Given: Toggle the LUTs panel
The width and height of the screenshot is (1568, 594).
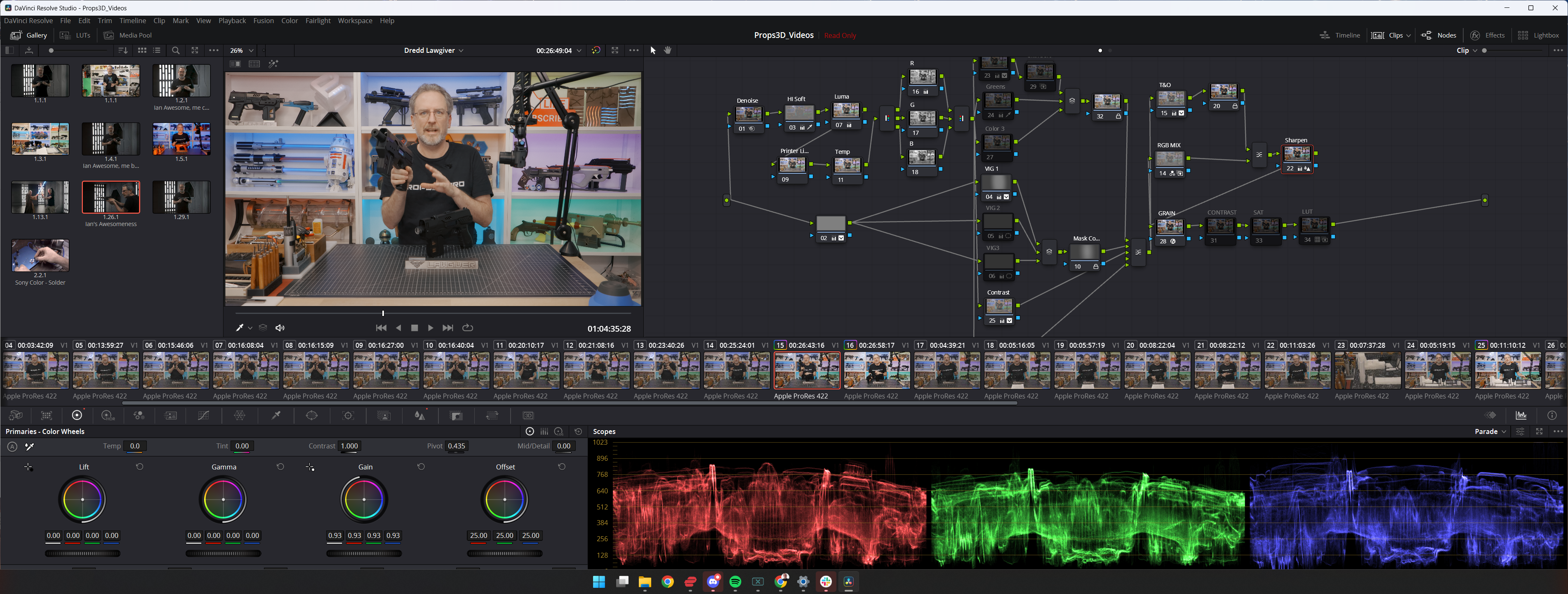Looking at the screenshot, I should pos(75,35).
